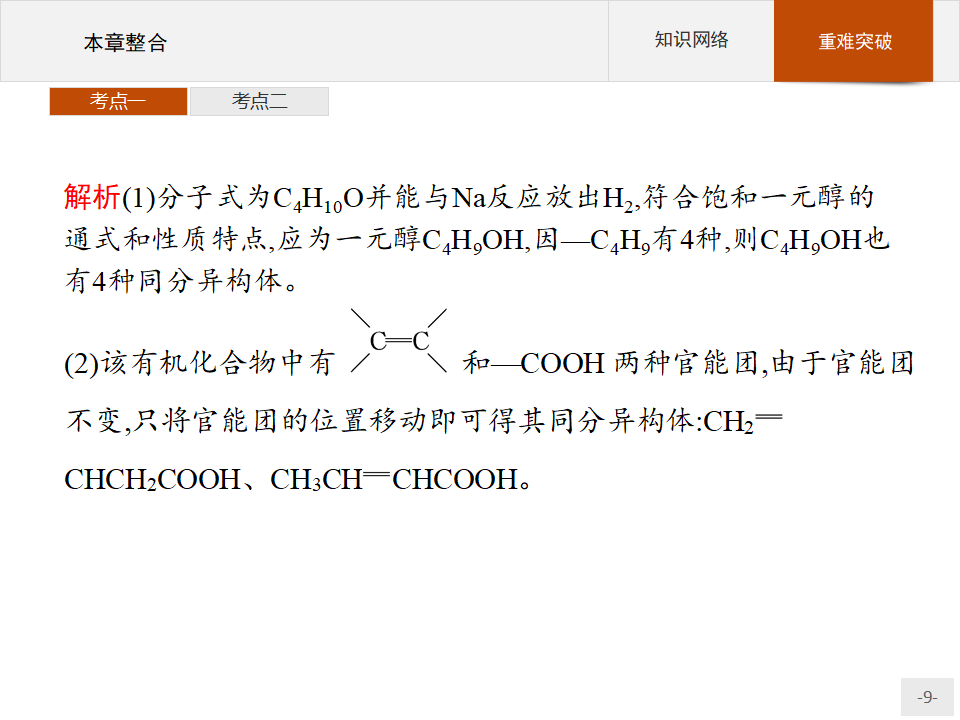Click the formula CHCH₂COOH
Viewport: 960px width, 720px height.
[152, 479]
